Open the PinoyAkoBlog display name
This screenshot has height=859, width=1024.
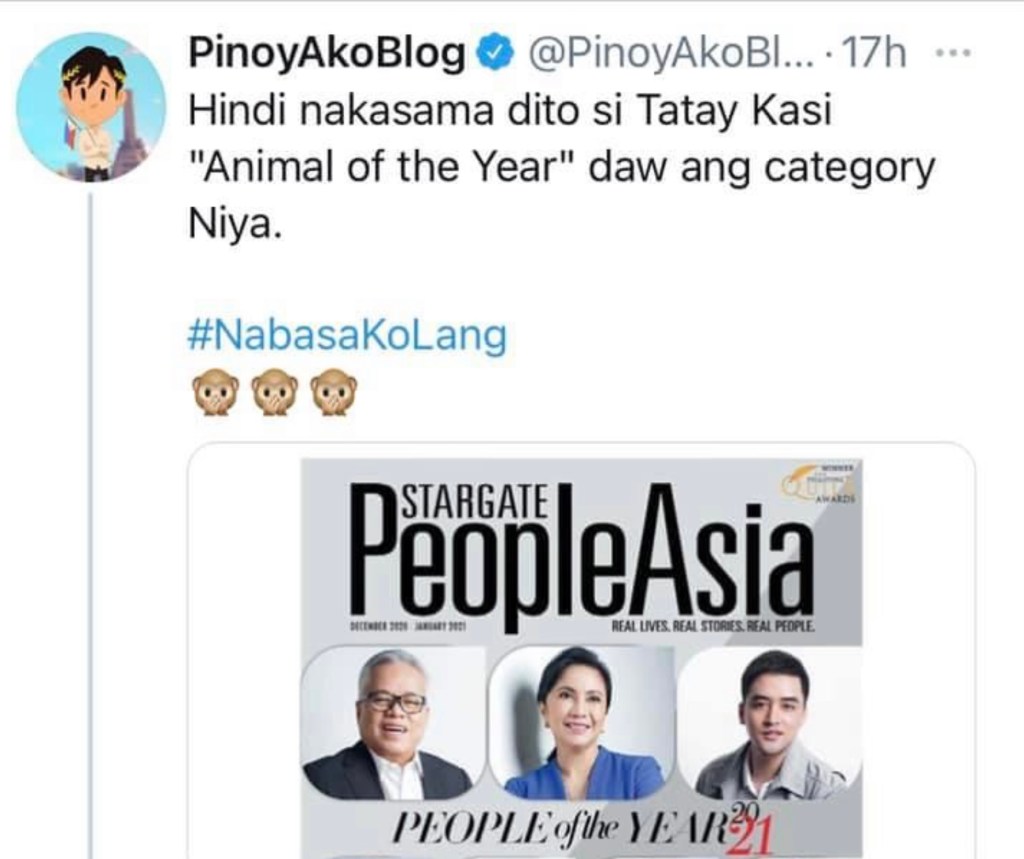328,54
